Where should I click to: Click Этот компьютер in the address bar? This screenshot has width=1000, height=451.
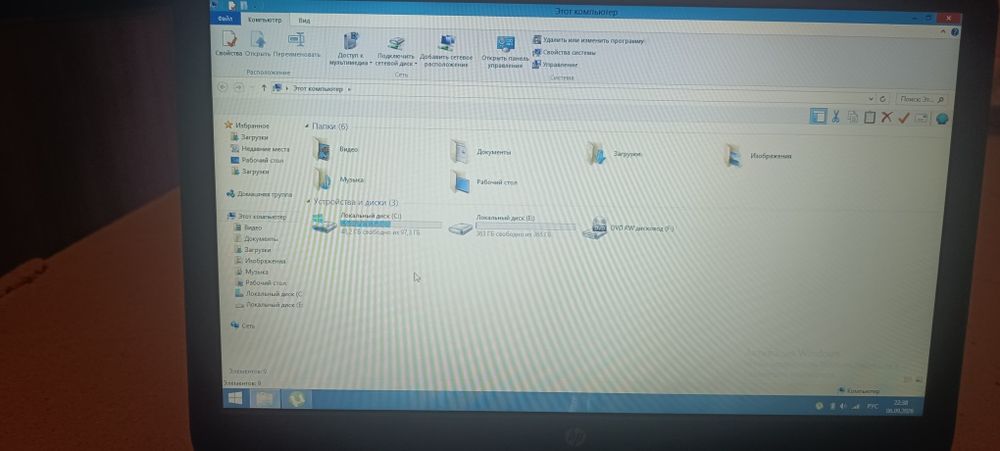(318, 89)
